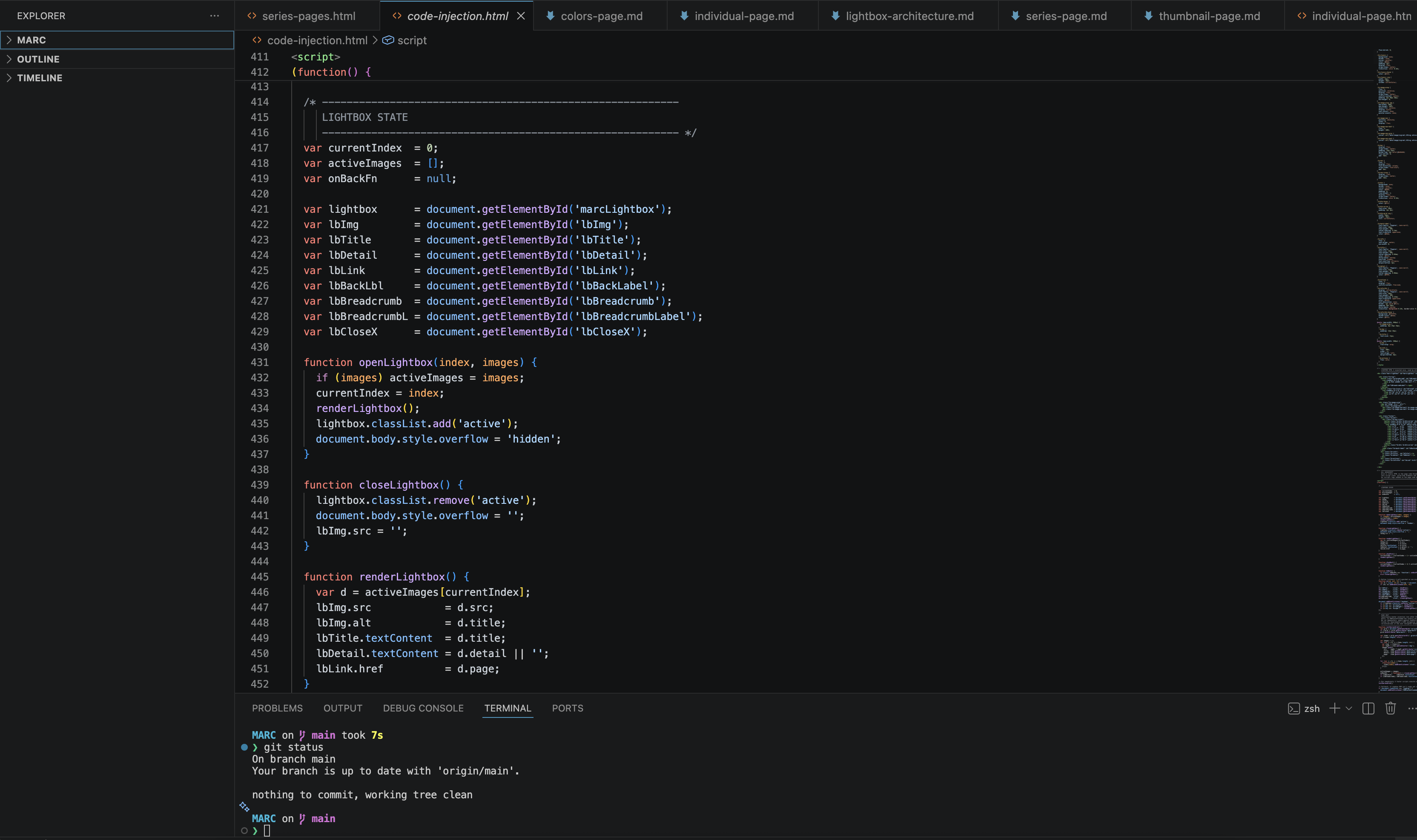The height and width of the screenshot is (840, 1417).
Task: Show the DEBUG CONSOLE panel
Action: pos(423,708)
